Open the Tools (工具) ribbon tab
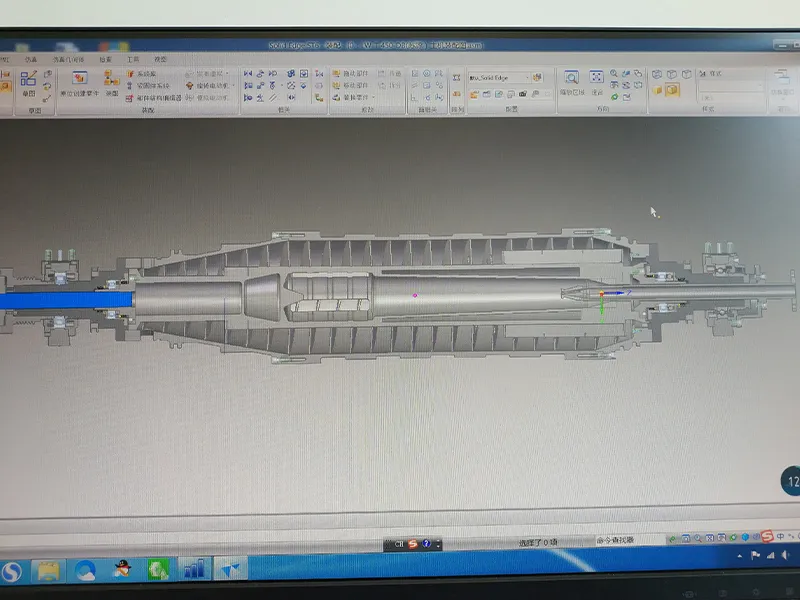The height and width of the screenshot is (600, 800). coord(134,60)
